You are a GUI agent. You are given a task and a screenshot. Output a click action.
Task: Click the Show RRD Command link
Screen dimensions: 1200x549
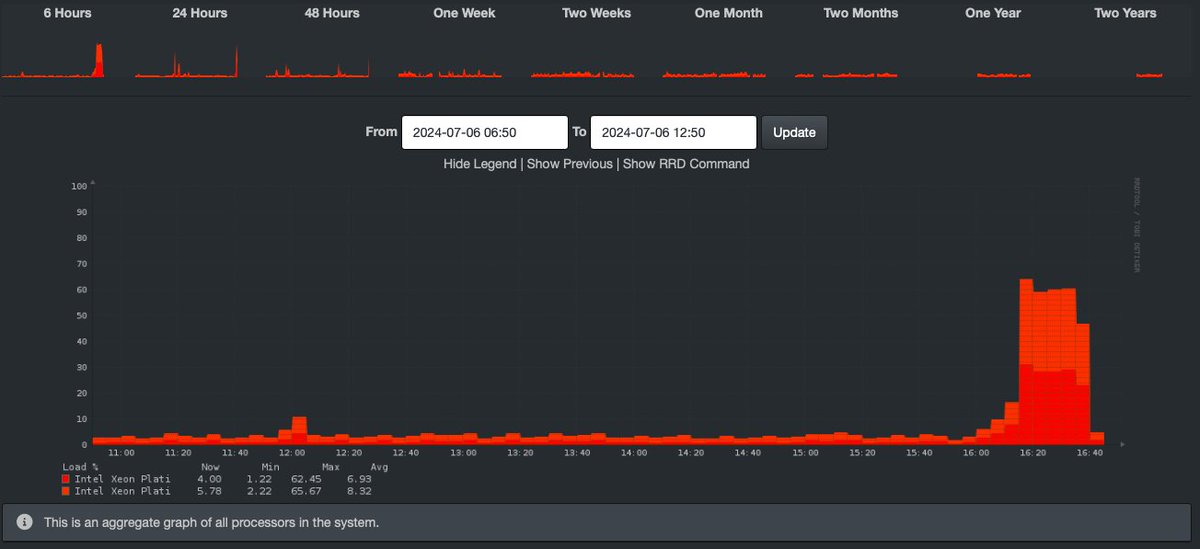(686, 164)
